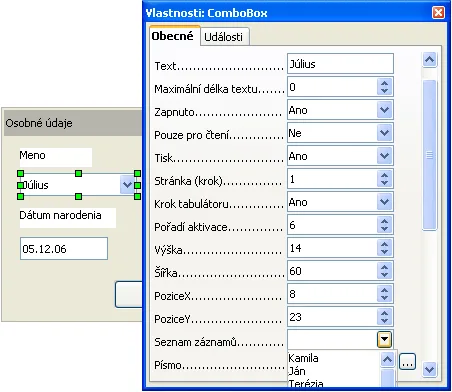Click the Július combo box text in form
Viewport: 452px width, 392px height.
point(35,185)
